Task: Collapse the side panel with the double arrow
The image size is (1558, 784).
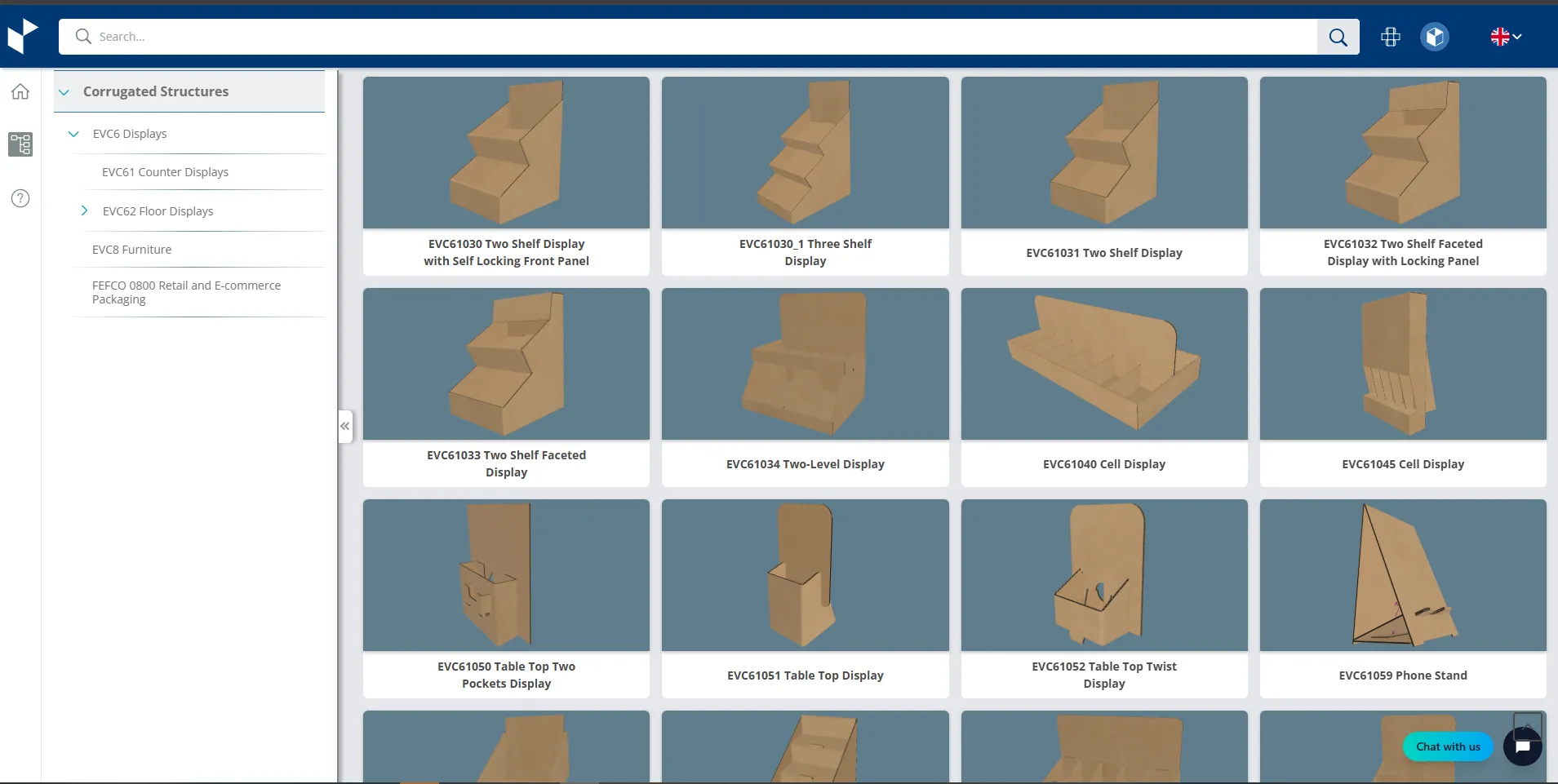Action: (x=345, y=426)
